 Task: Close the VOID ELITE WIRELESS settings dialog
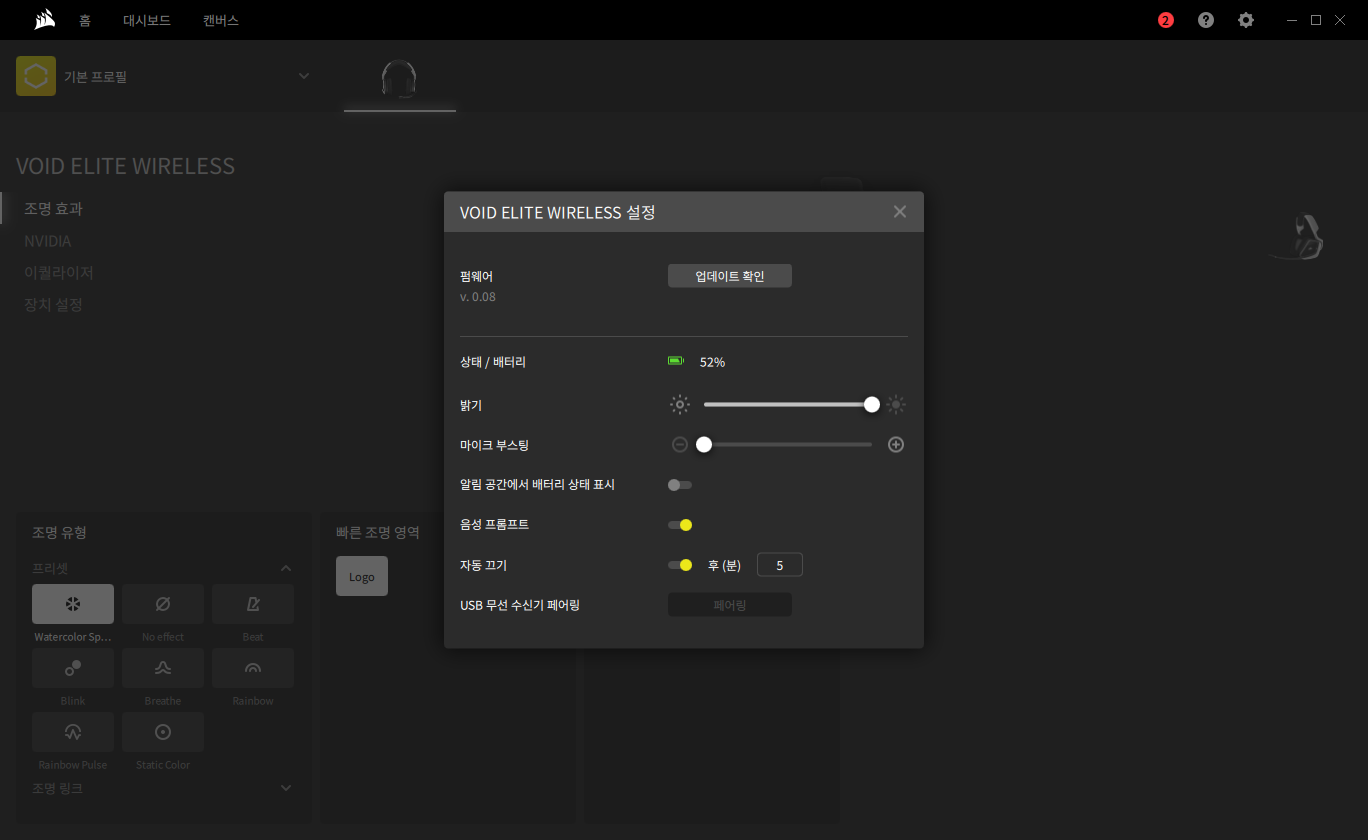900,212
